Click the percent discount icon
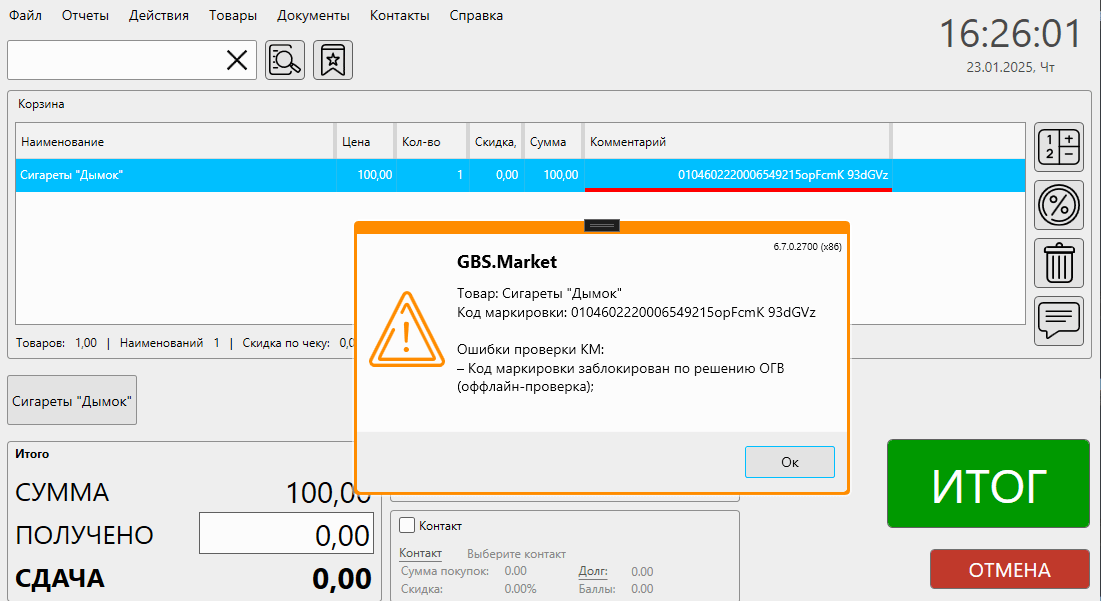 [x=1059, y=206]
